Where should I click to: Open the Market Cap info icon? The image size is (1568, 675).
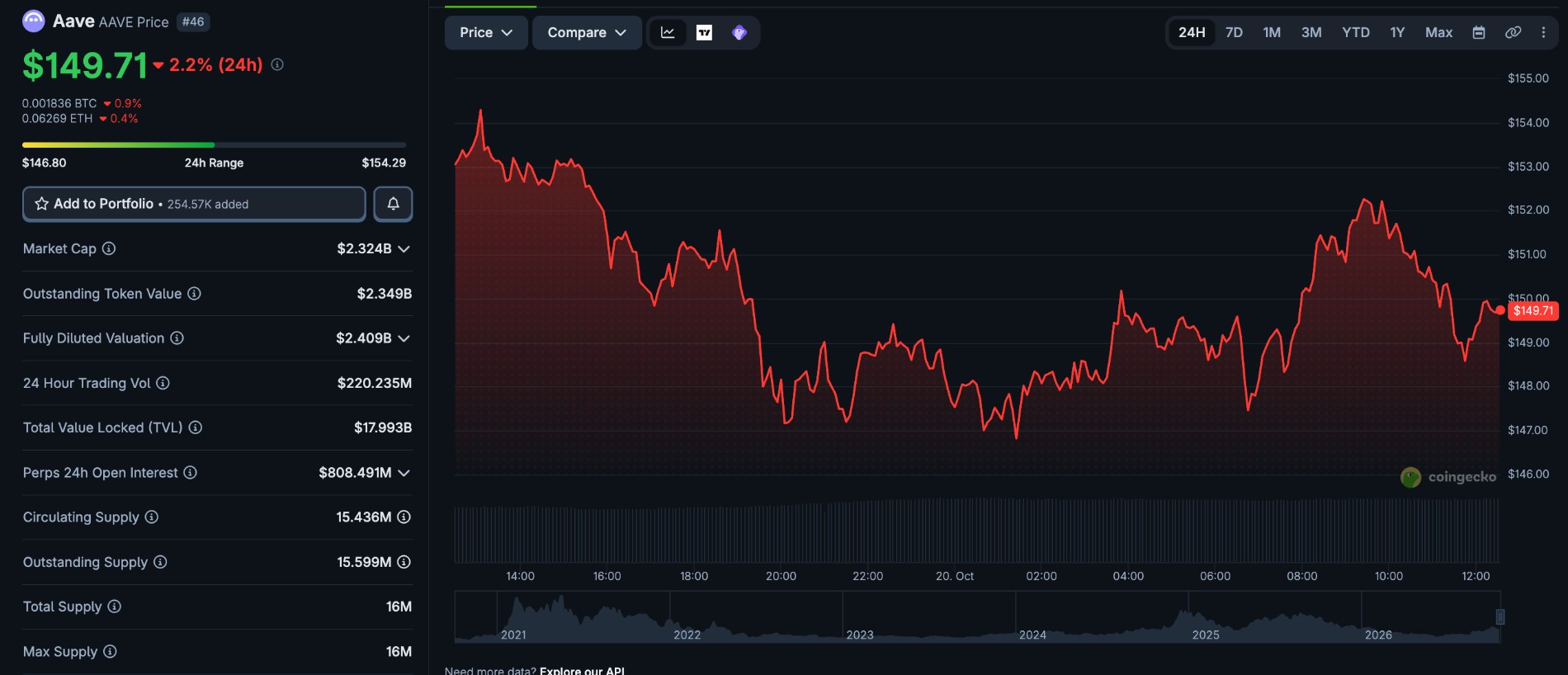pos(109,248)
